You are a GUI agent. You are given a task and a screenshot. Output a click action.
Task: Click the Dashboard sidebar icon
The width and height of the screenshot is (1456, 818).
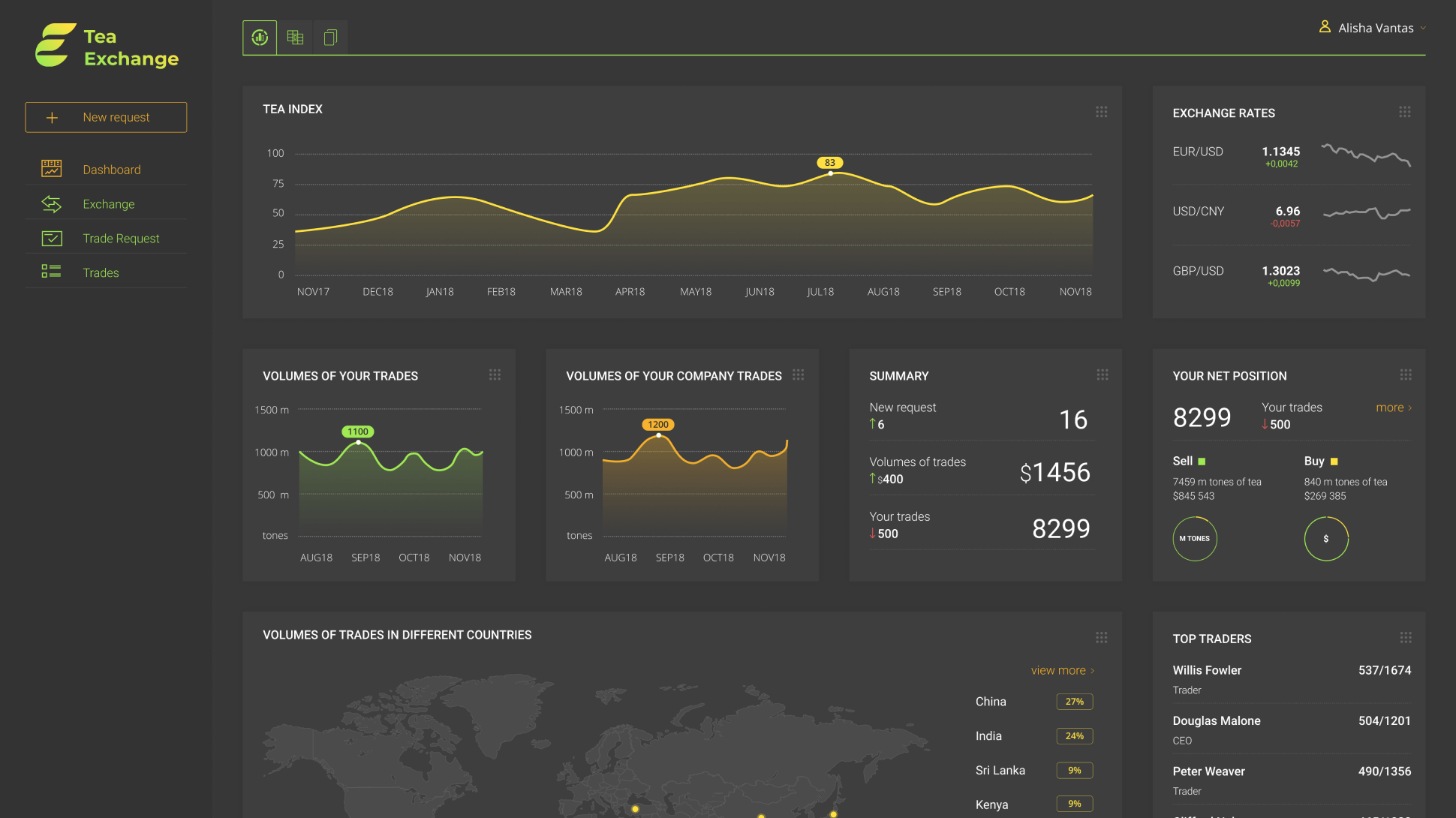[51, 169]
